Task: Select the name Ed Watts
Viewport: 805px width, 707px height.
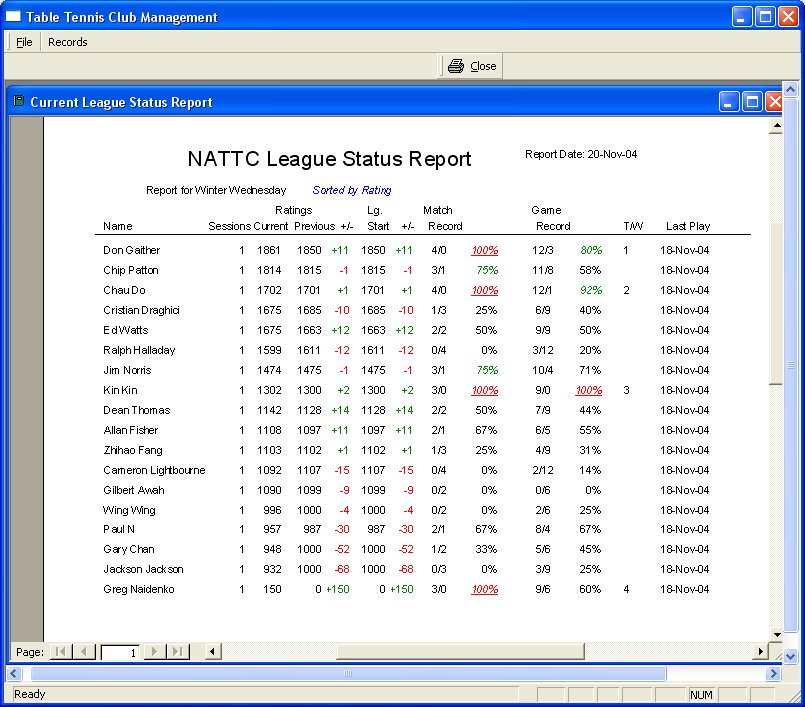Action: click(x=126, y=330)
